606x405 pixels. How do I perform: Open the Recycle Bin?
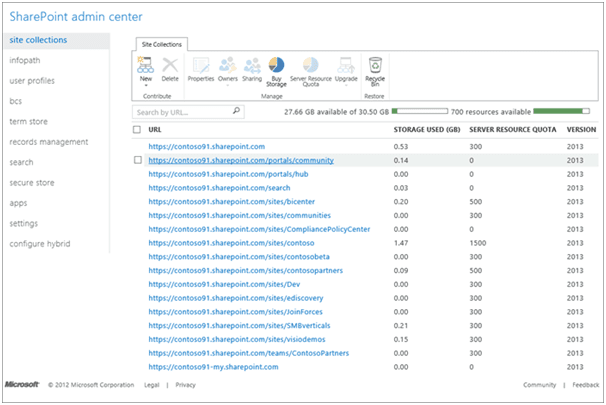click(x=376, y=65)
